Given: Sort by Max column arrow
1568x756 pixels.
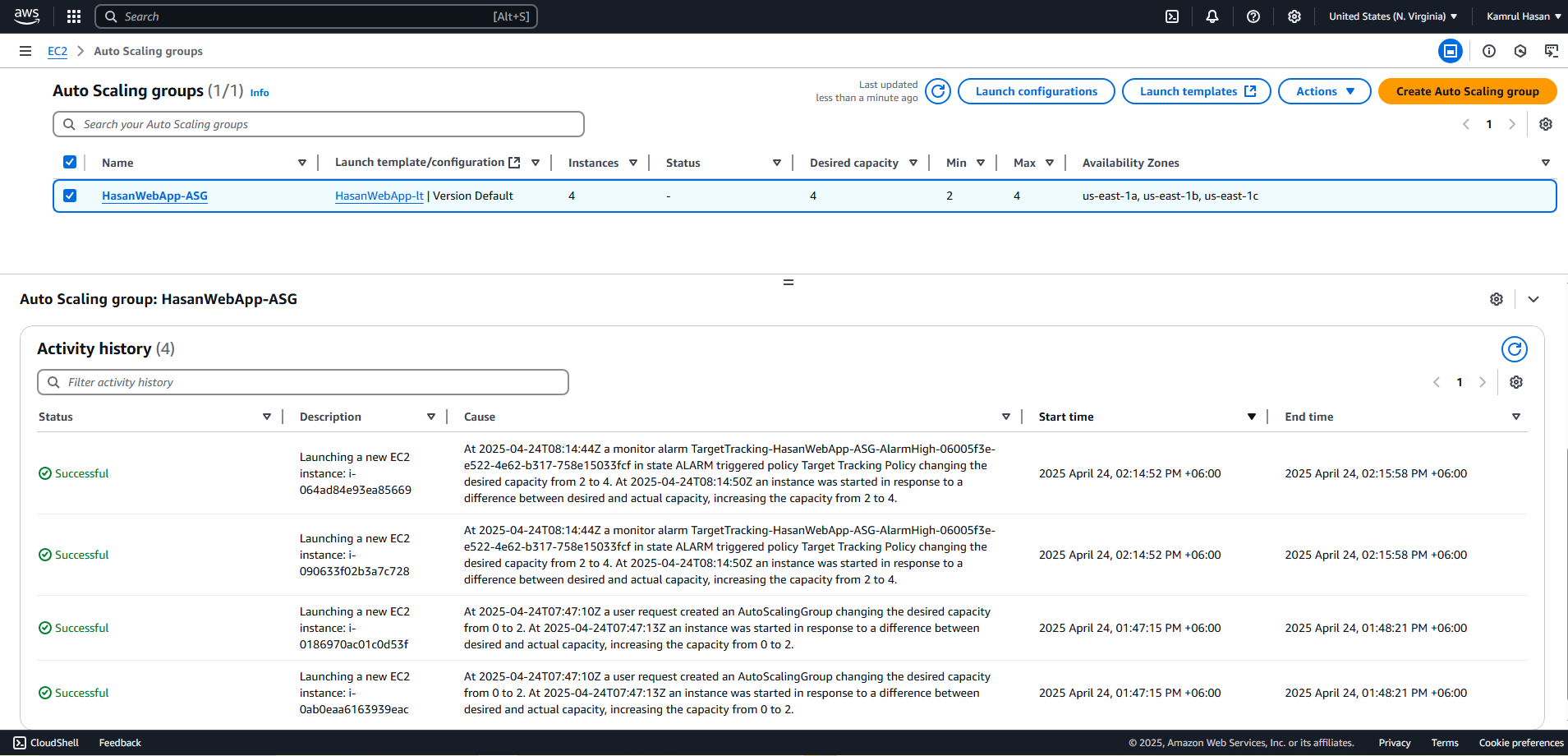Looking at the screenshot, I should click(x=1050, y=163).
